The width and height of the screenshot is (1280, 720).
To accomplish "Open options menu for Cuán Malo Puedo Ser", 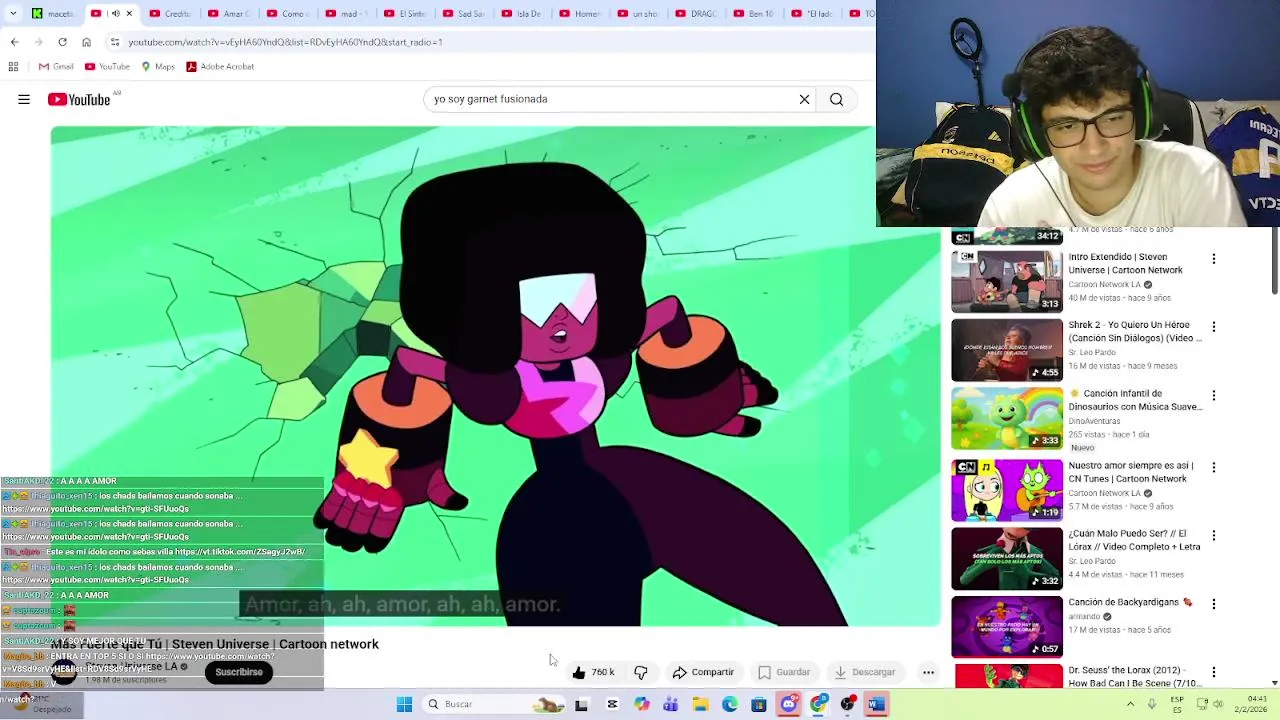I will point(1214,536).
